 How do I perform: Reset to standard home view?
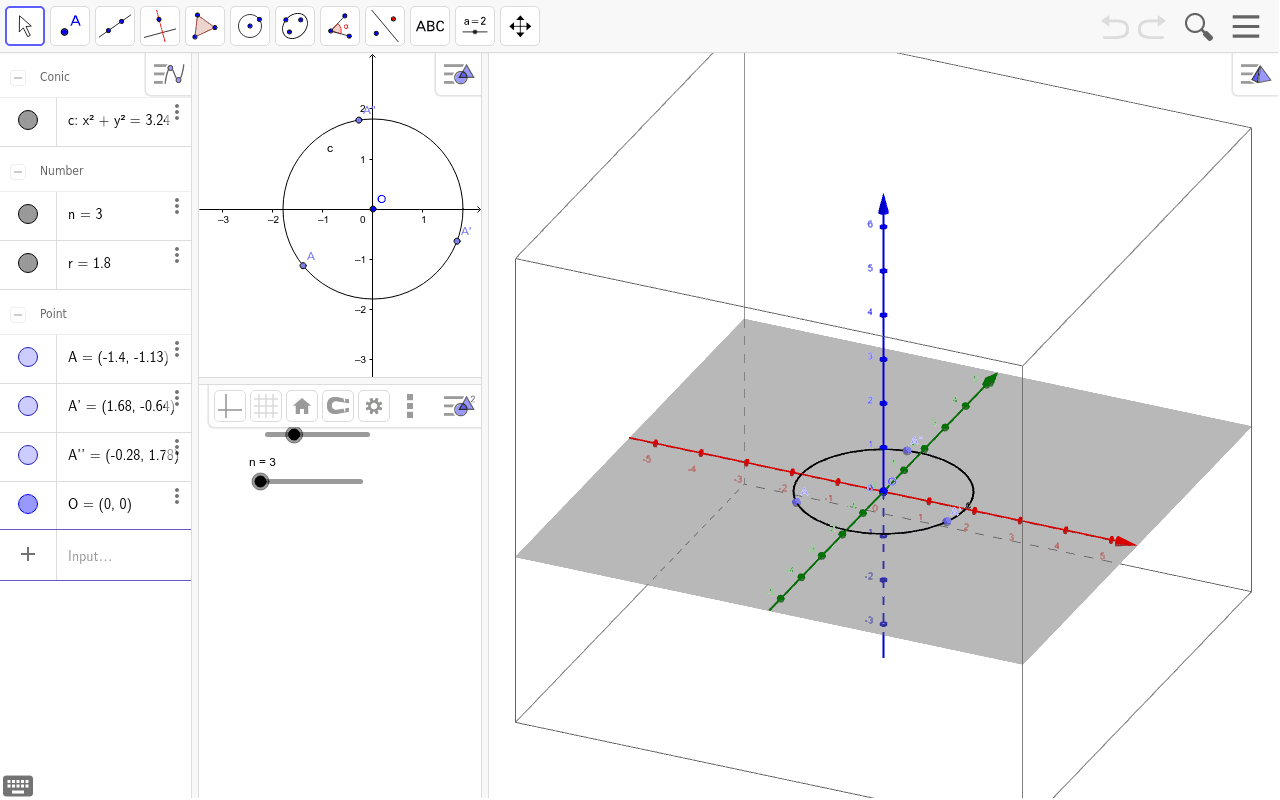click(302, 406)
